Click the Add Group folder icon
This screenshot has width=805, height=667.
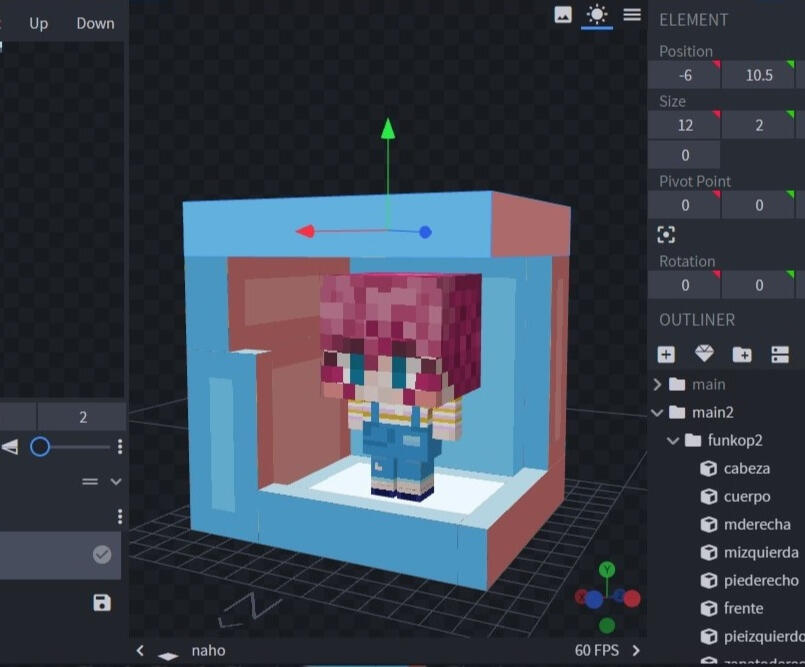pyautogui.click(x=742, y=354)
